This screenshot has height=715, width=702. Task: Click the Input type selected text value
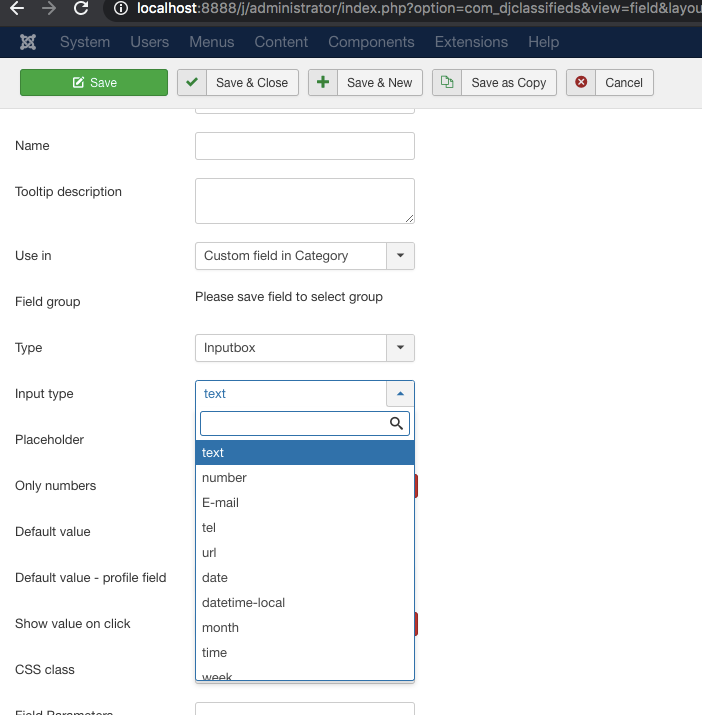point(215,394)
